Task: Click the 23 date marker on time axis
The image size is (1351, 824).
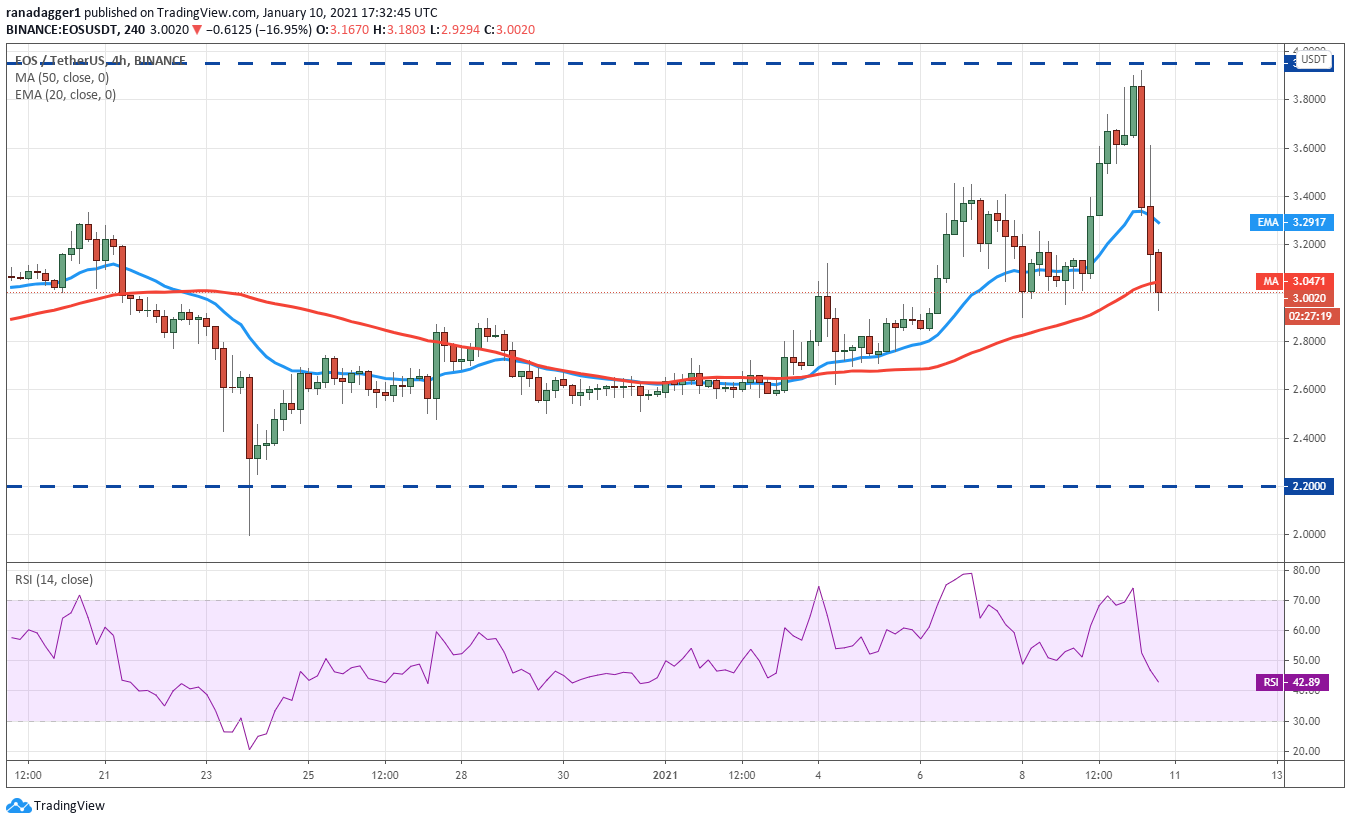Action: pyautogui.click(x=206, y=776)
